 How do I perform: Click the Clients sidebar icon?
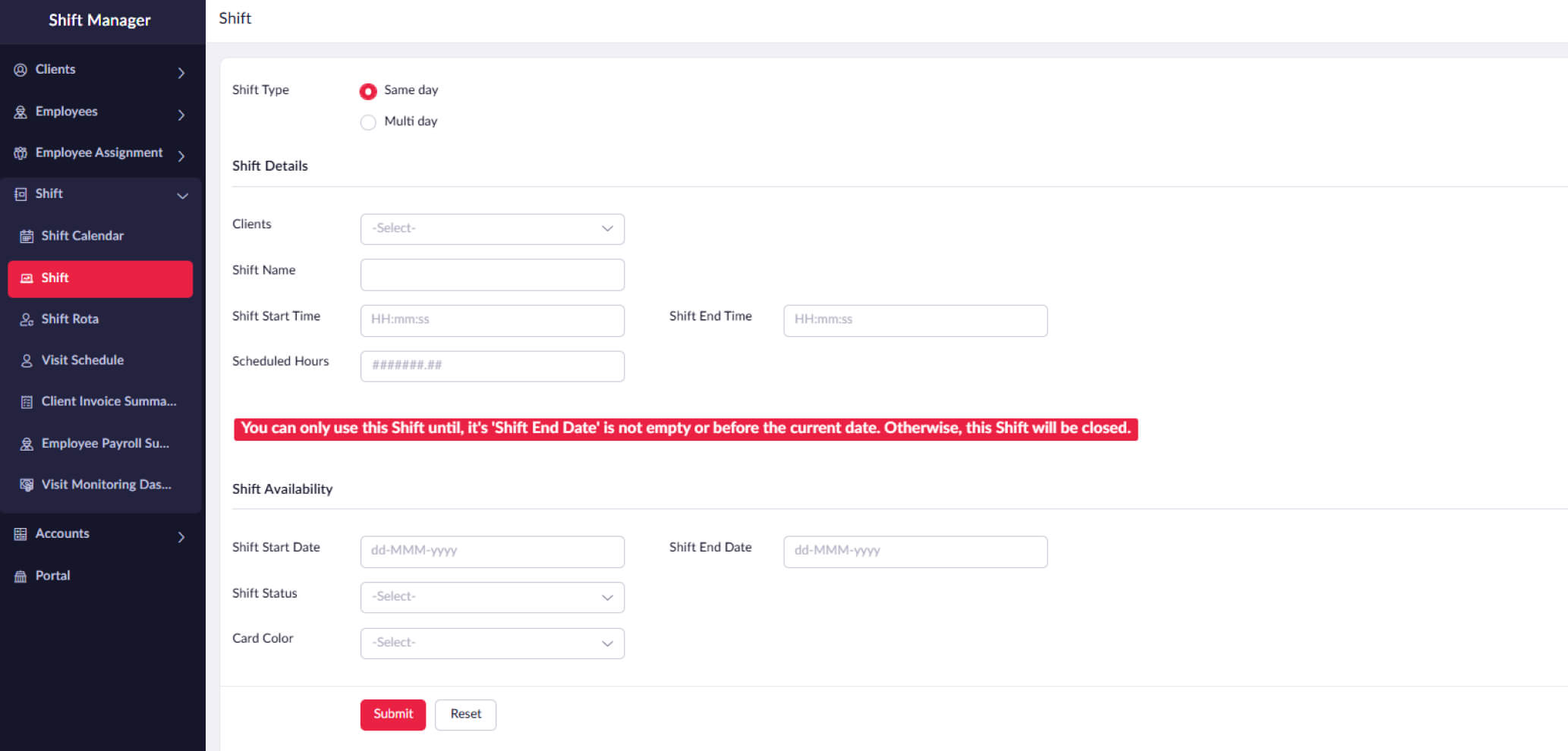point(20,70)
